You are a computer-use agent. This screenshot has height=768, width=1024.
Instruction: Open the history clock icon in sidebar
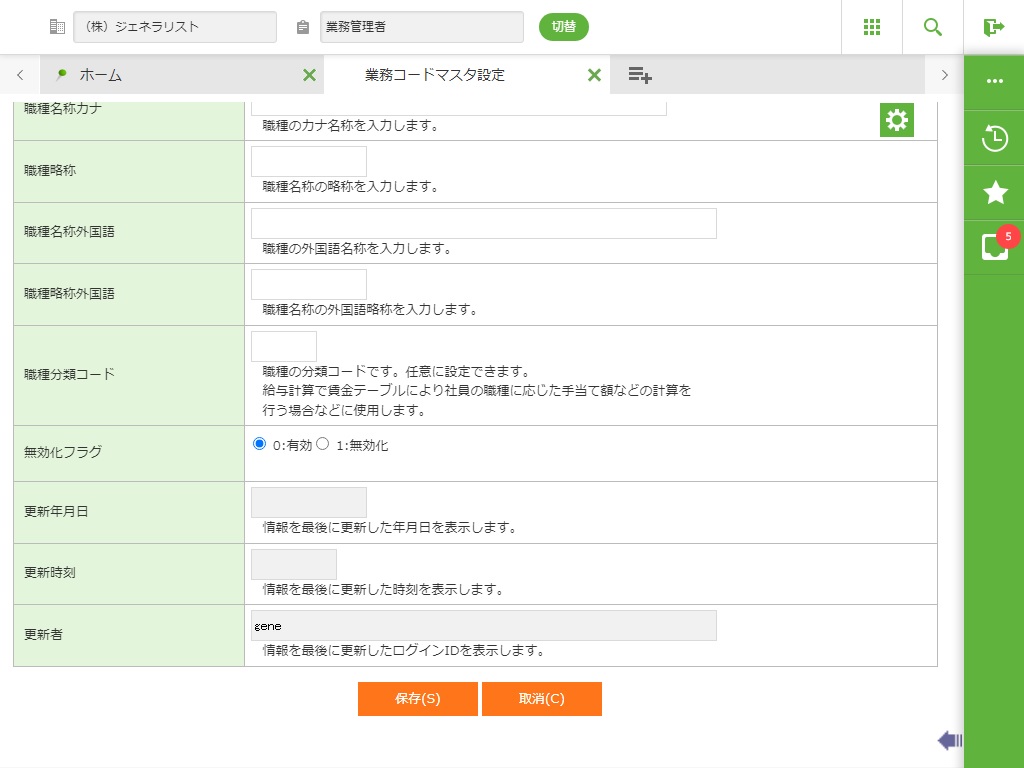(994, 138)
